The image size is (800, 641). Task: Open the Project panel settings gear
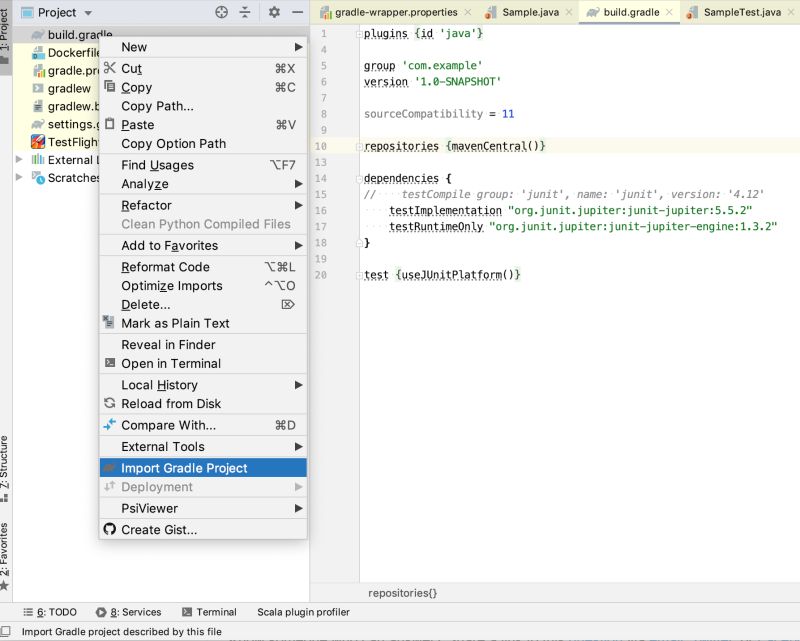[274, 13]
